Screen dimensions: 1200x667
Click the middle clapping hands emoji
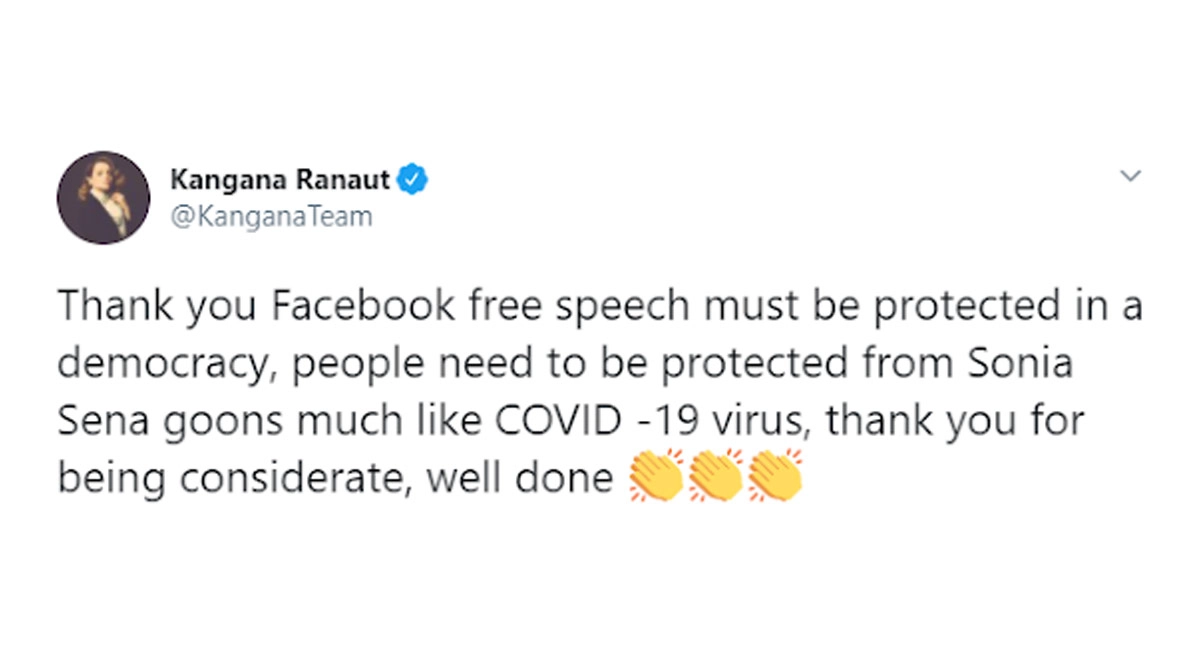[x=716, y=478]
